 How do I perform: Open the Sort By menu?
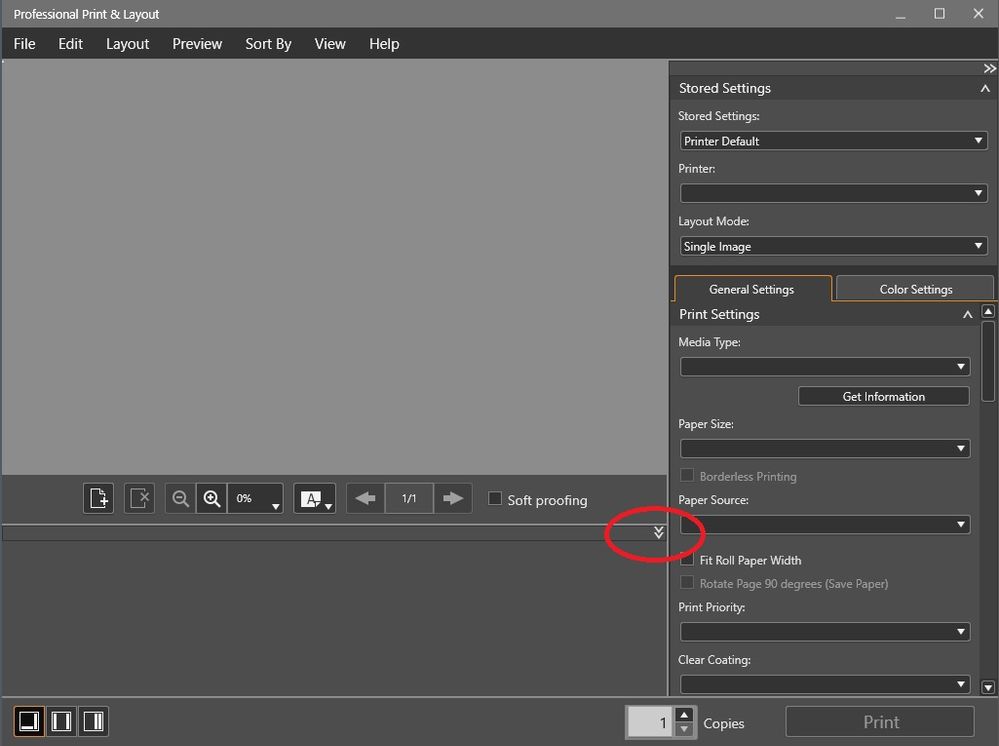click(x=268, y=44)
